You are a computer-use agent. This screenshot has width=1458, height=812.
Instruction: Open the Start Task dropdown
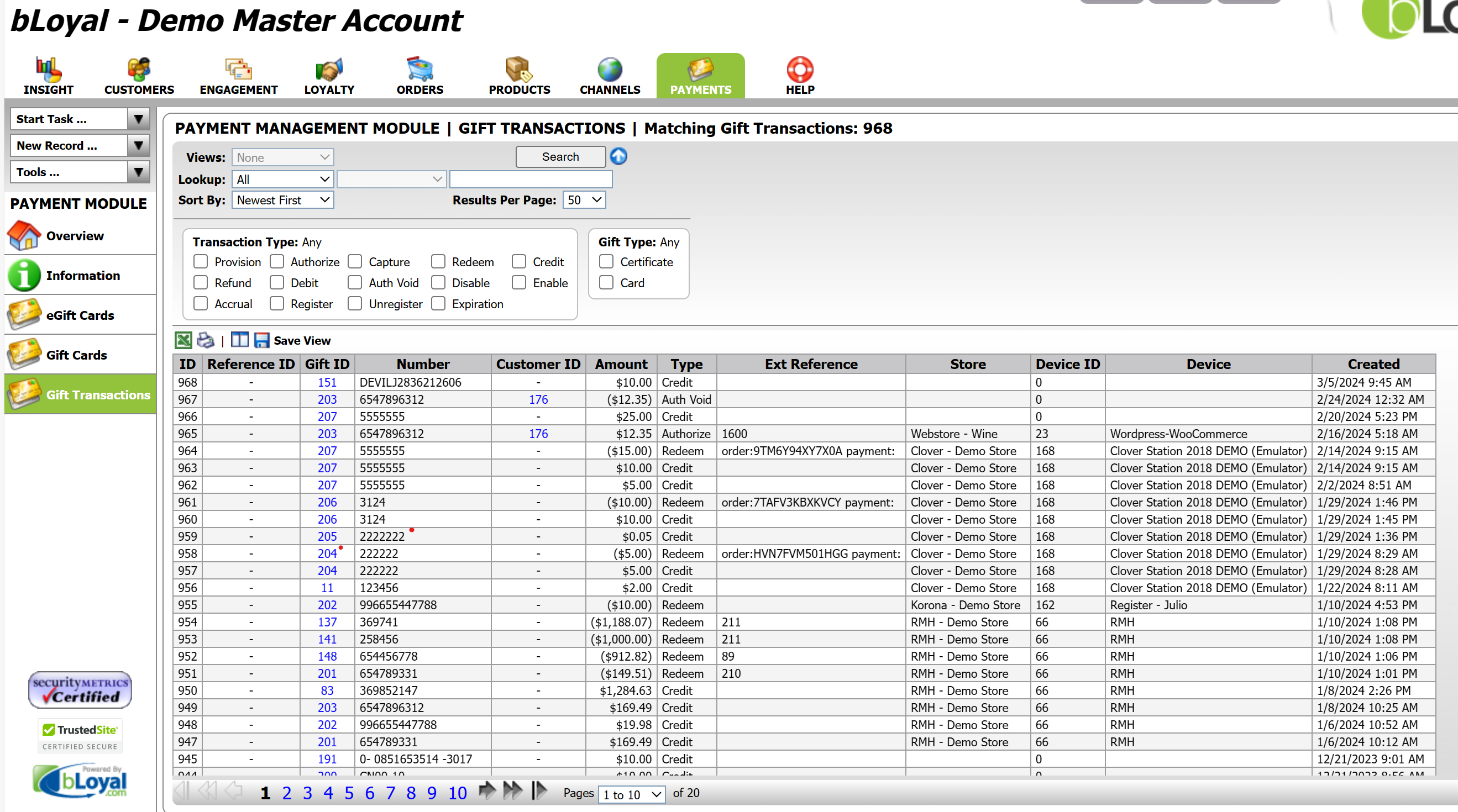coord(80,119)
